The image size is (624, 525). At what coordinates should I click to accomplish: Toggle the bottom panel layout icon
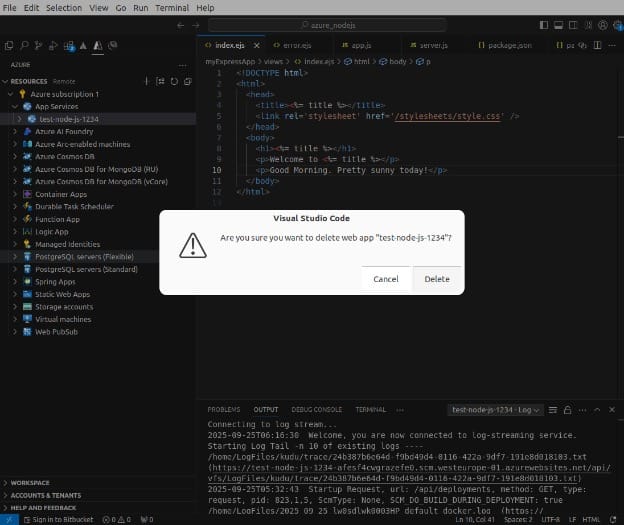click(x=558, y=25)
